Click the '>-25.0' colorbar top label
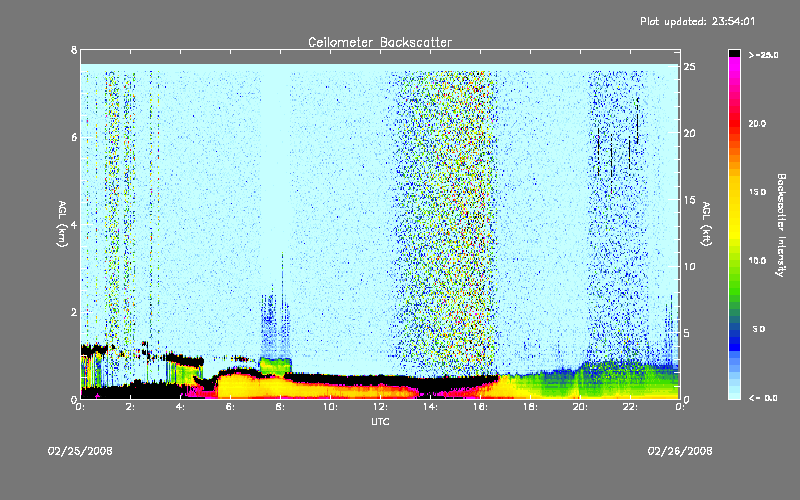The height and width of the screenshot is (500, 800). [x=763, y=55]
